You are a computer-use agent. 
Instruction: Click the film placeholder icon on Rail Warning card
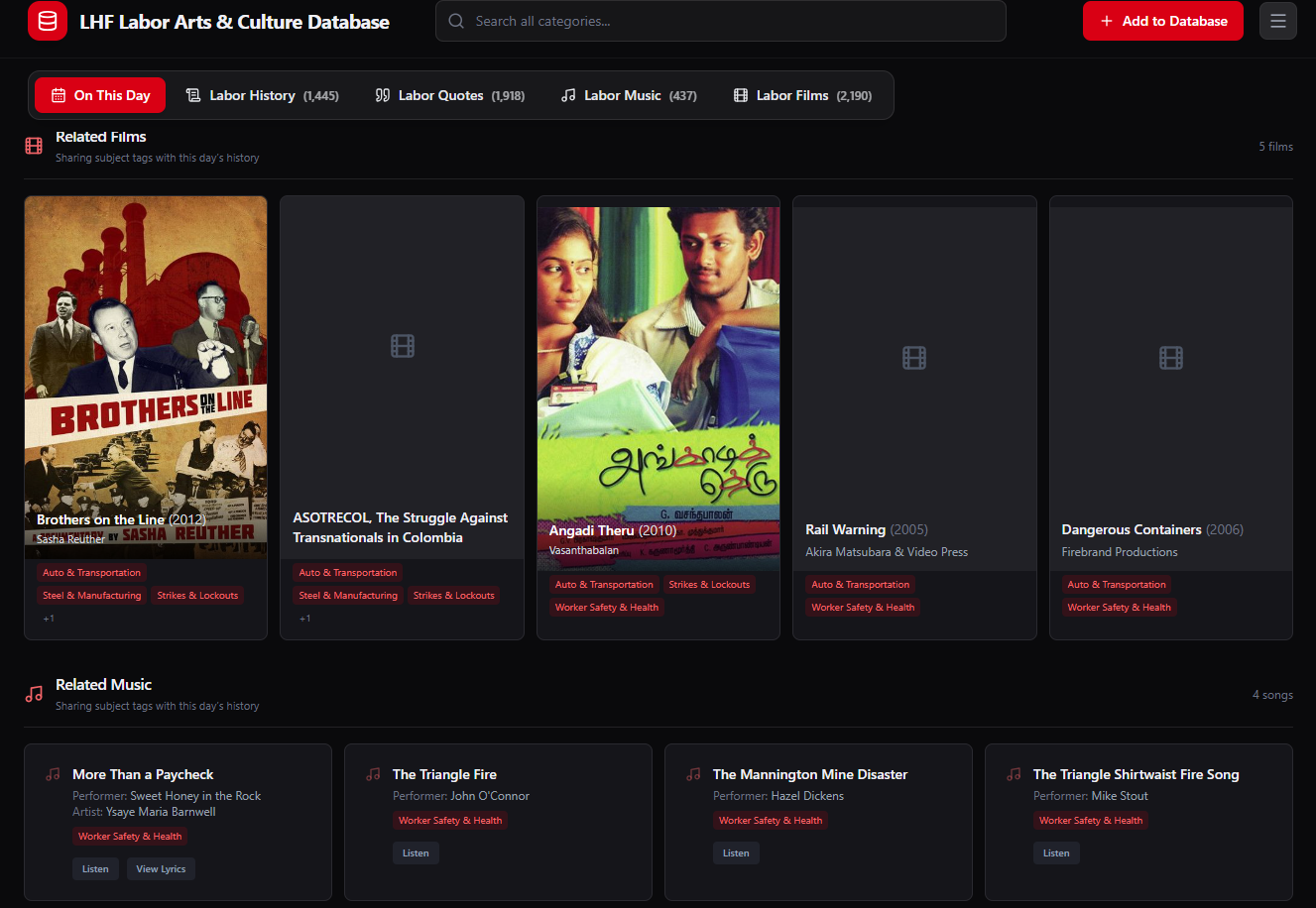pyautogui.click(x=914, y=358)
